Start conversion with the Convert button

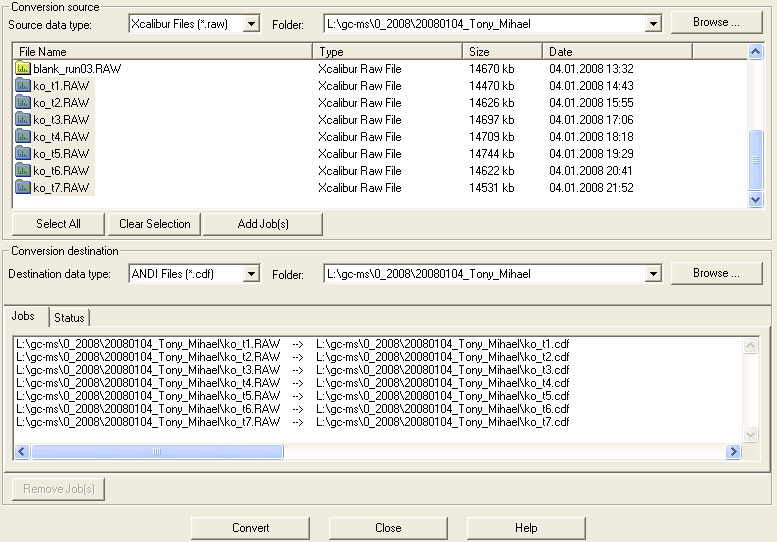click(x=250, y=528)
